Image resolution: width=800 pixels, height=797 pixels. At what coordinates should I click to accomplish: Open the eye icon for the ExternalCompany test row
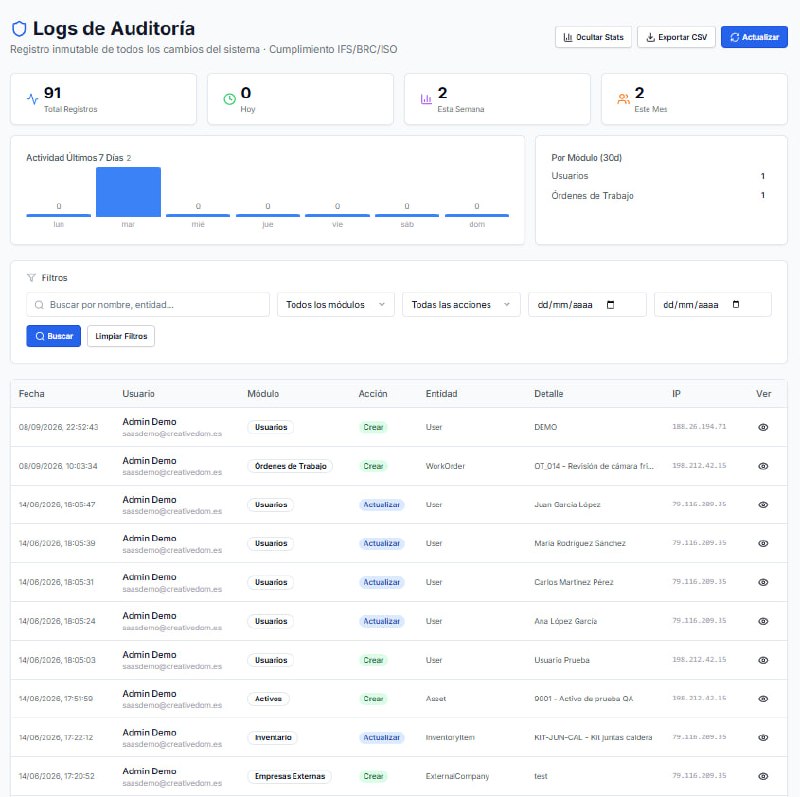(x=763, y=776)
